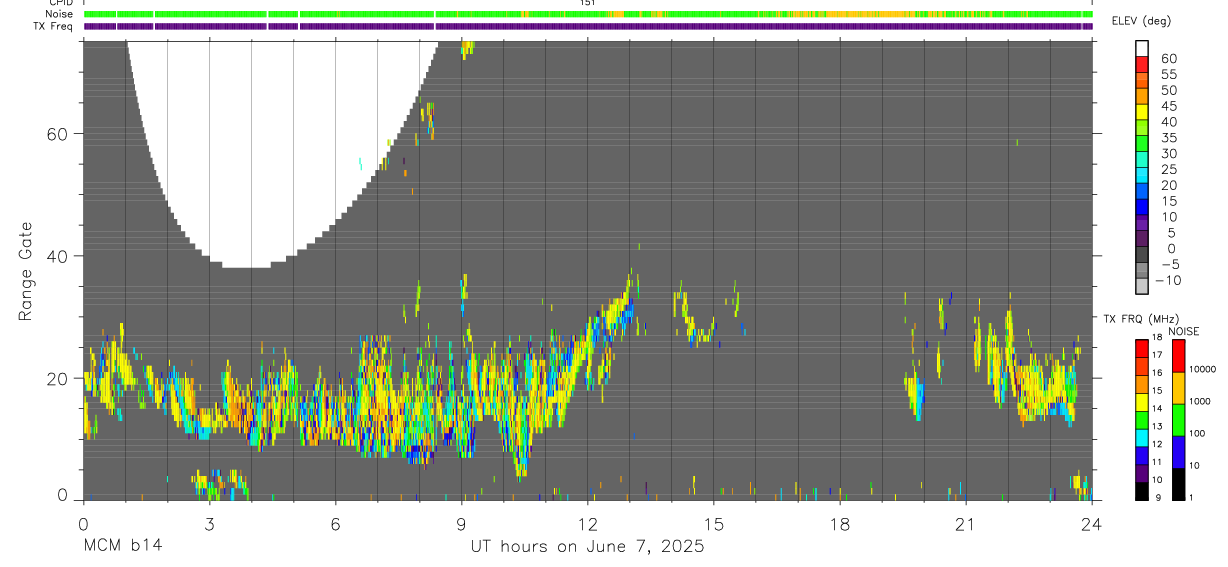Click the red top segment of TX FRQ colorbar
1228x567 pixels.
point(1142,349)
